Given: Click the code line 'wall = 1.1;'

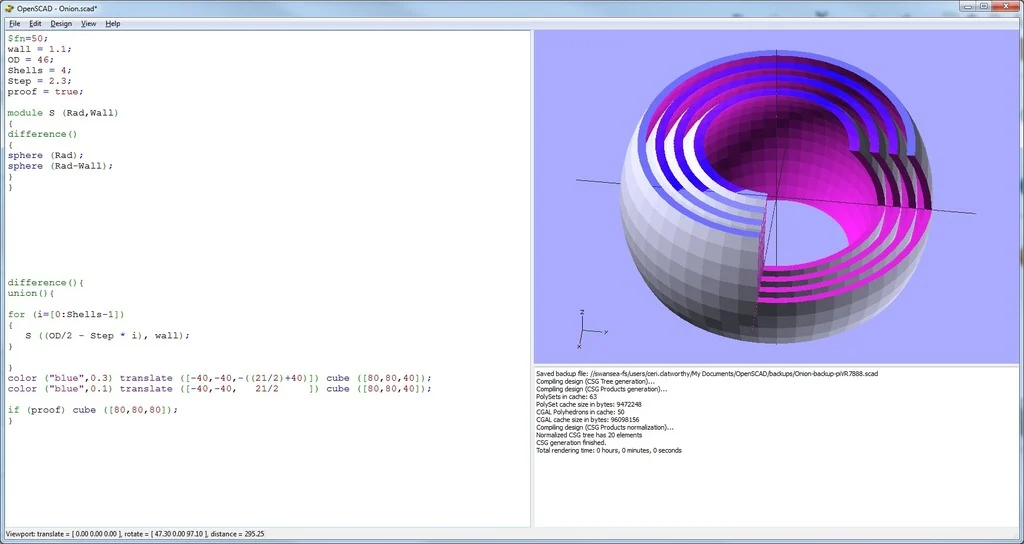Looking at the screenshot, I should (40, 49).
